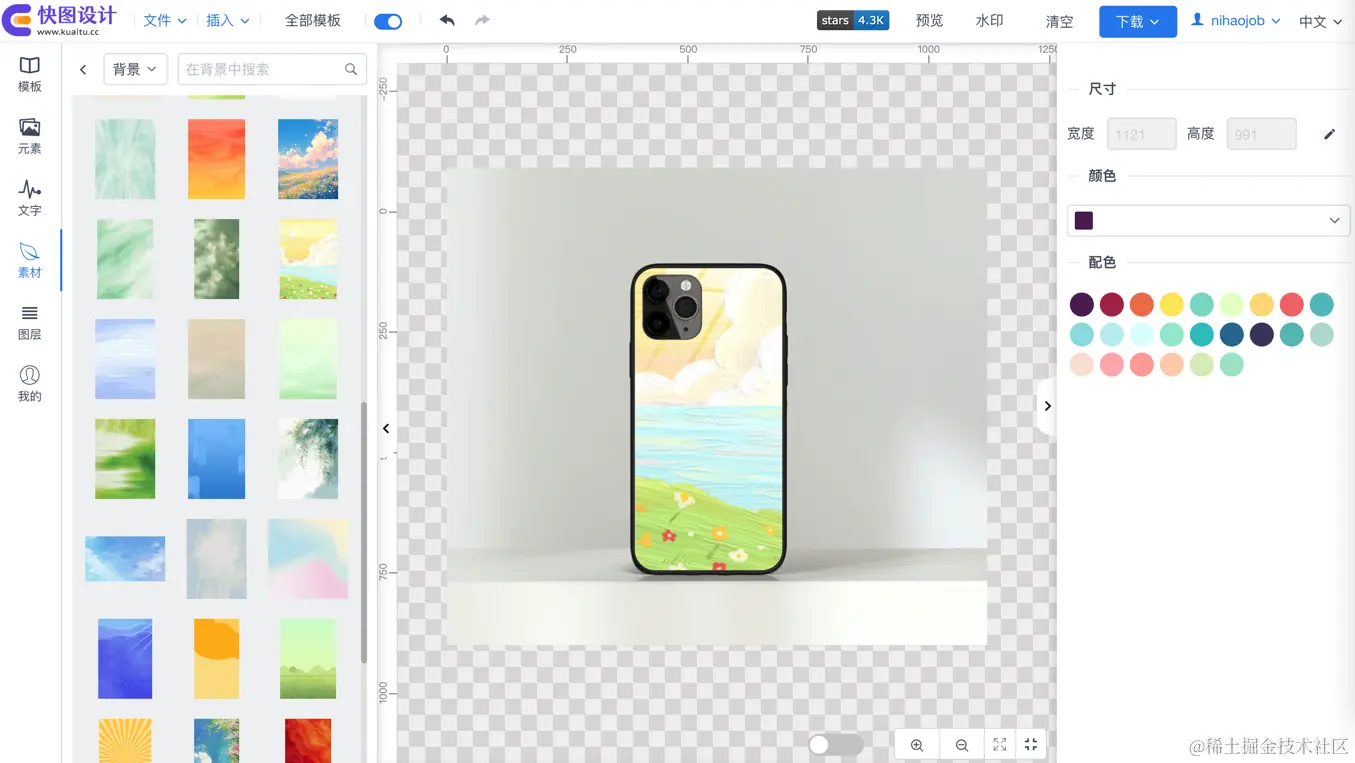The width and height of the screenshot is (1355, 763).
Task: Click the shrink canvas view icon
Action: (1031, 745)
